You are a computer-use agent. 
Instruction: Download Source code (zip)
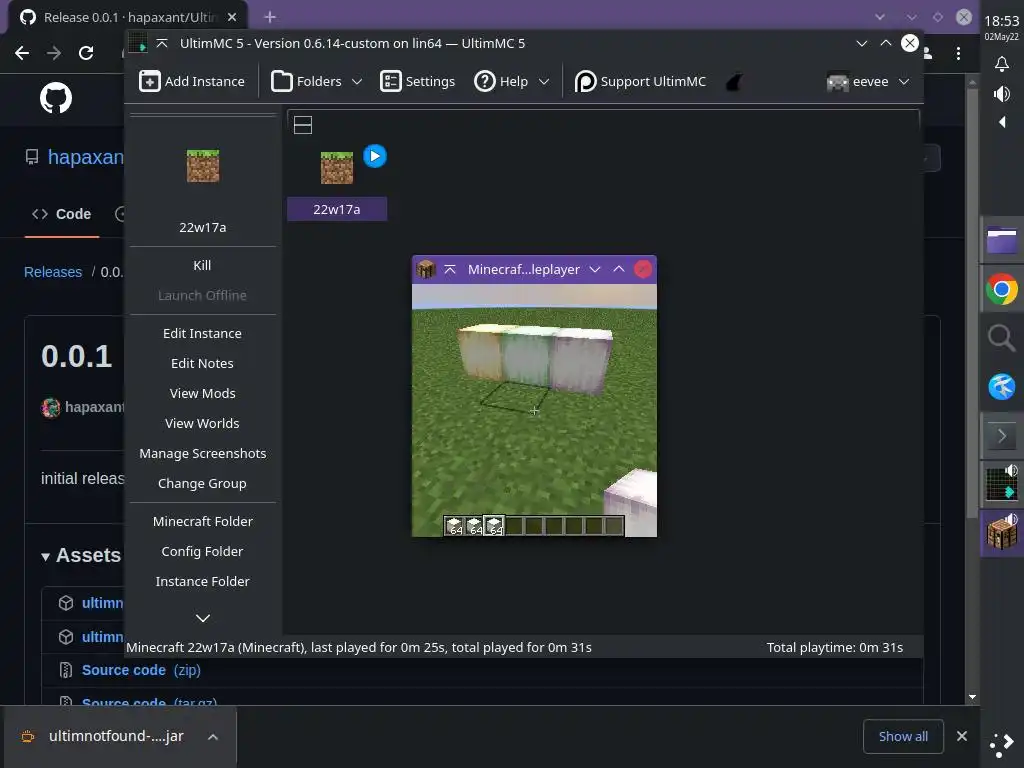tap(141, 670)
